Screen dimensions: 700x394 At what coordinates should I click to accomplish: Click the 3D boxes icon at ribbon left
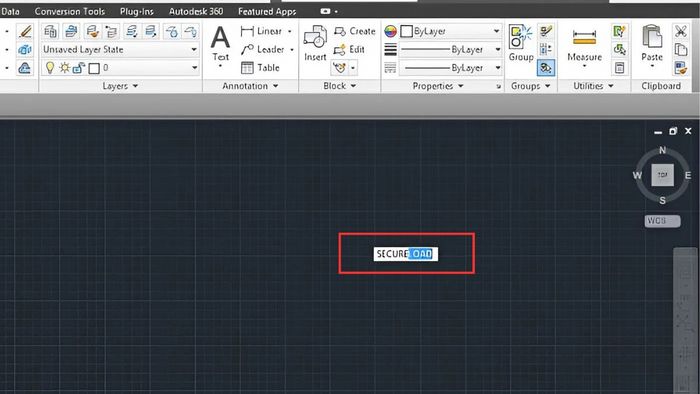click(25, 50)
